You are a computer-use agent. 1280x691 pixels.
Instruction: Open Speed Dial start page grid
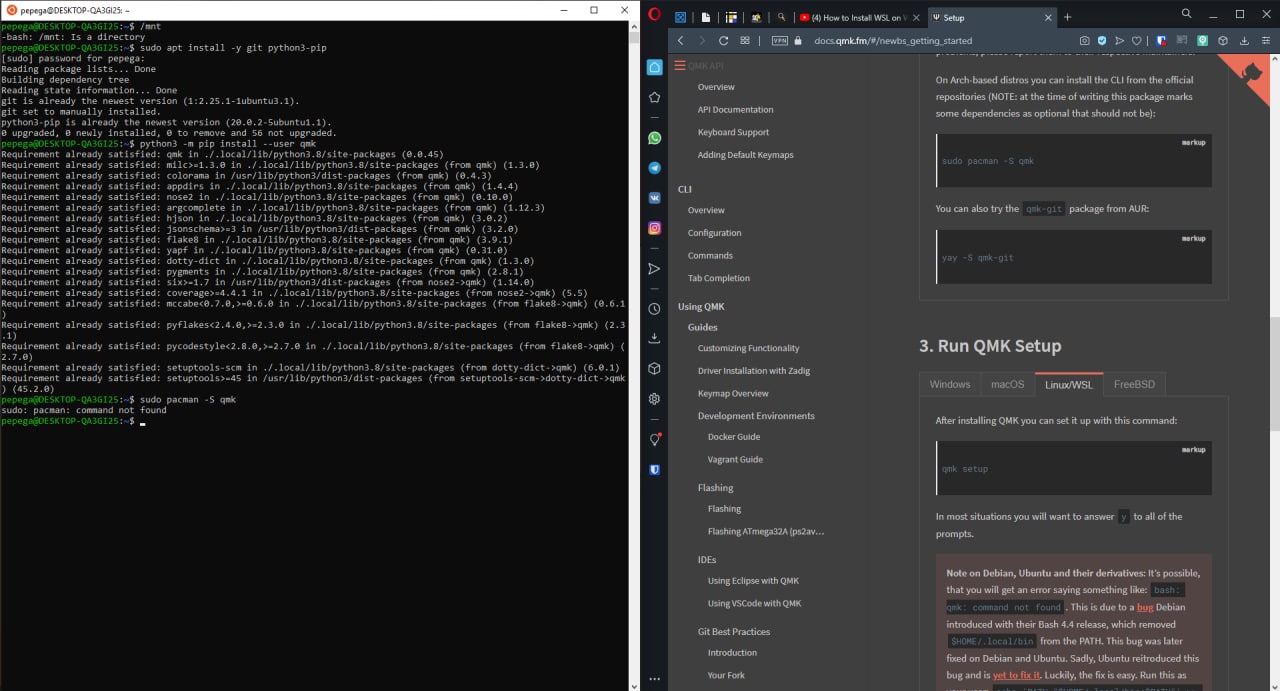click(x=745, y=41)
